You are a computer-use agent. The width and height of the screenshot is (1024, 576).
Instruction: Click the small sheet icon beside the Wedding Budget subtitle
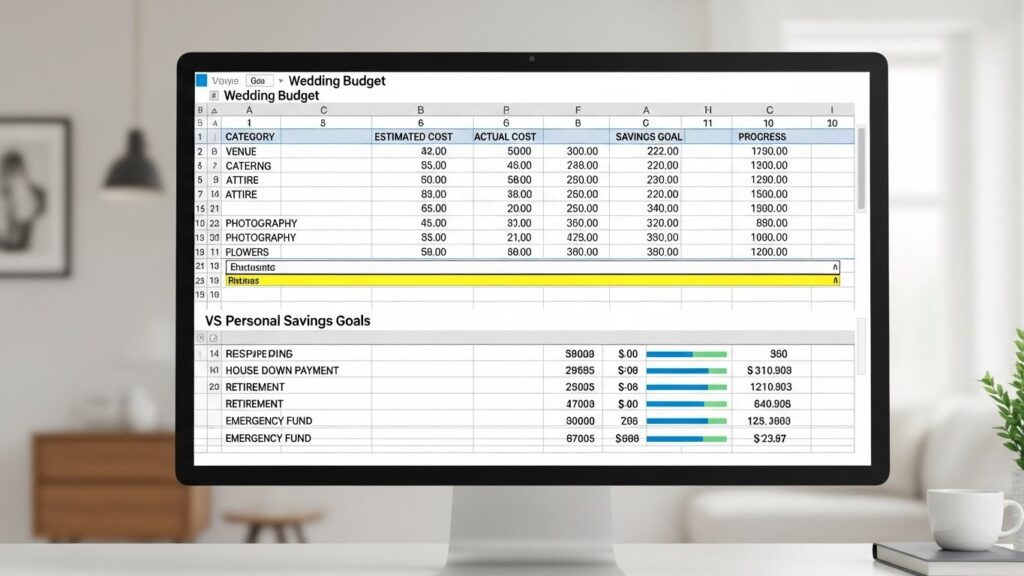point(213,95)
